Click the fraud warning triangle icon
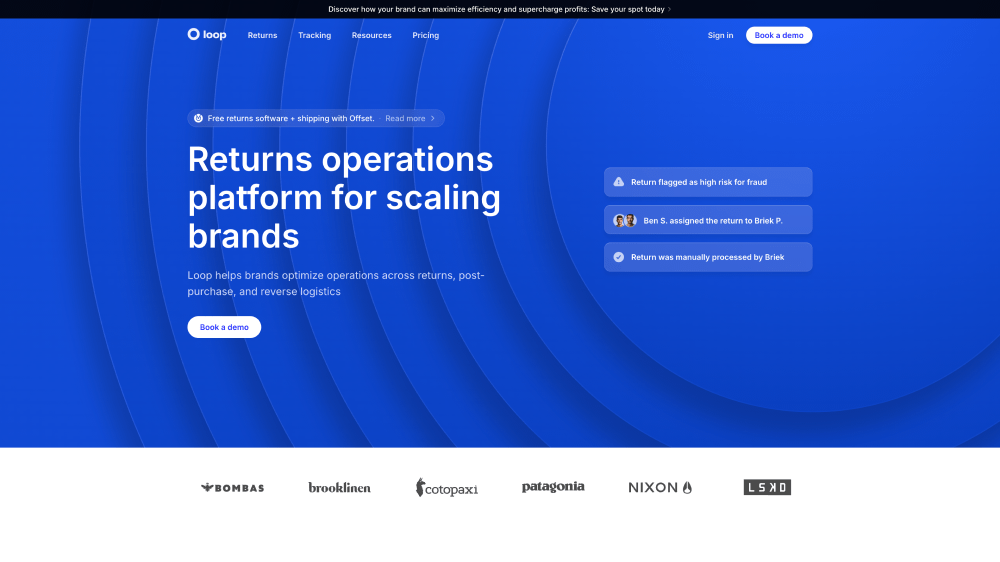This screenshot has height=562, width=1000. pyautogui.click(x=619, y=182)
